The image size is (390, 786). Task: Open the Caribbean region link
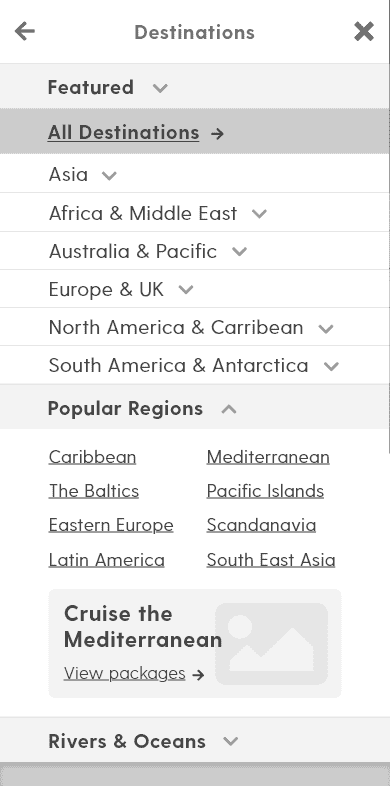pos(92,457)
